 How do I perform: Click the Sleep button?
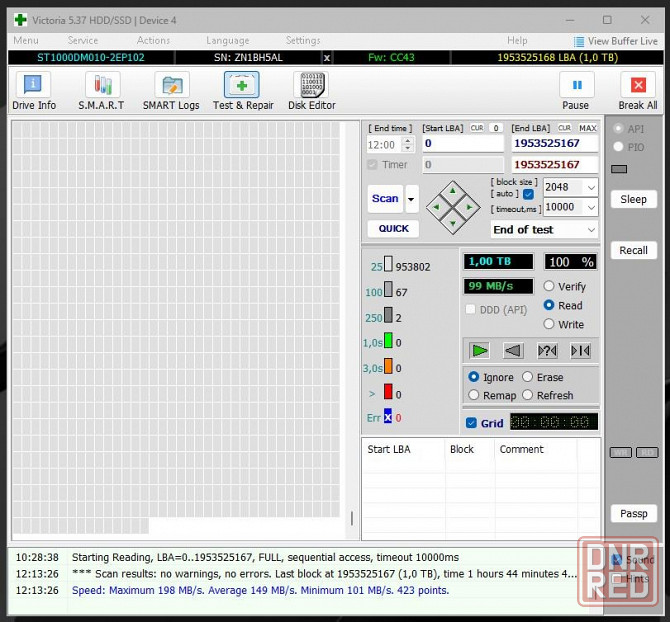633,199
